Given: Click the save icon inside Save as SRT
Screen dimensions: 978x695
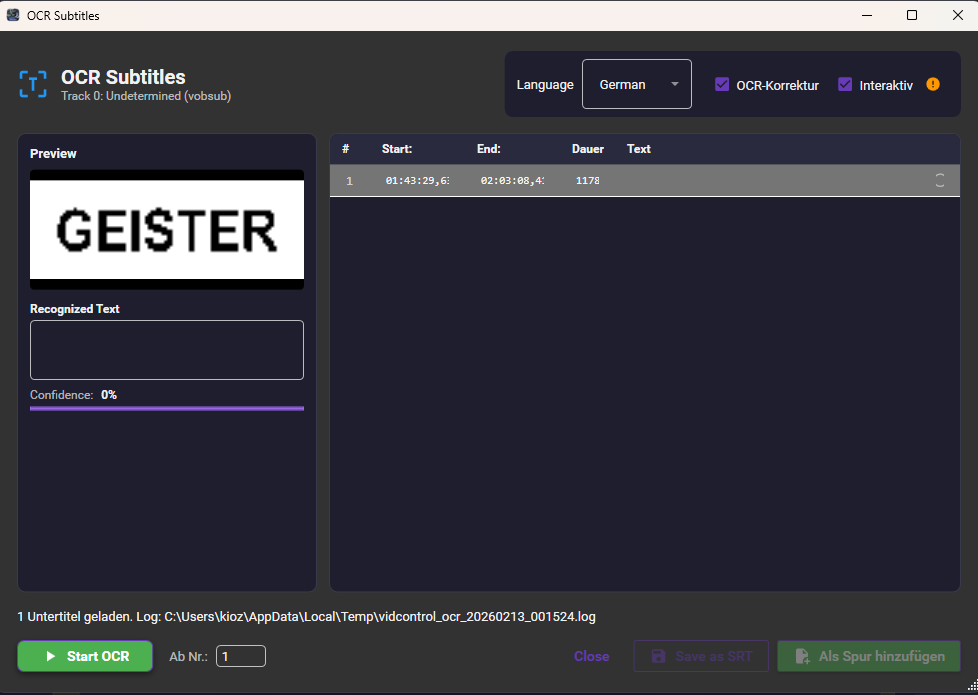Looking at the screenshot, I should pos(658,656).
